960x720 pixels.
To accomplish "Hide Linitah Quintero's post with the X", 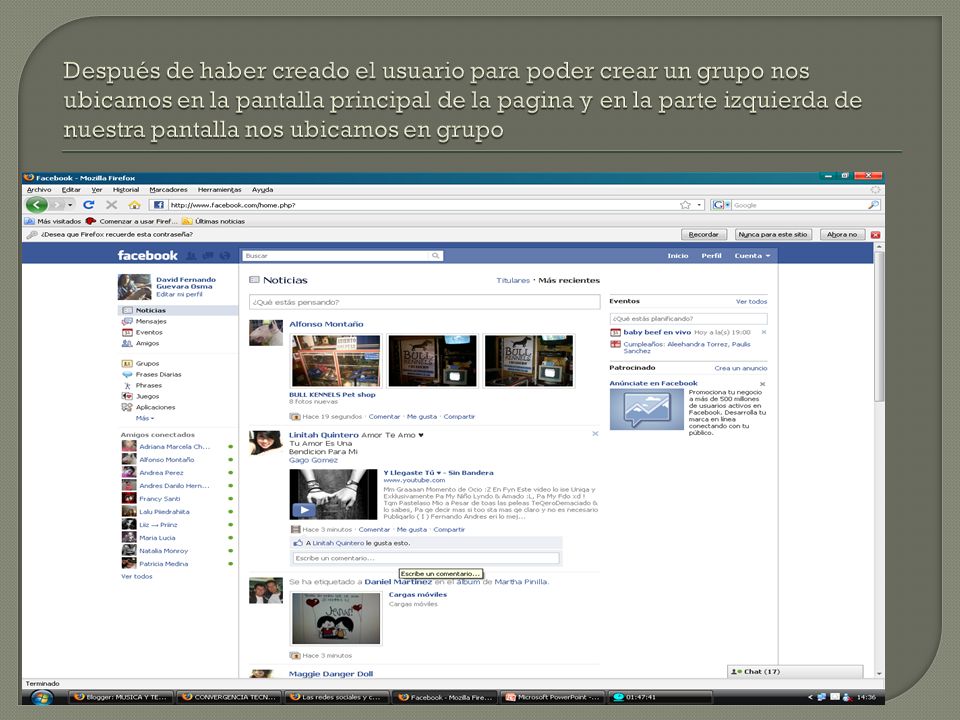I will click(x=595, y=433).
